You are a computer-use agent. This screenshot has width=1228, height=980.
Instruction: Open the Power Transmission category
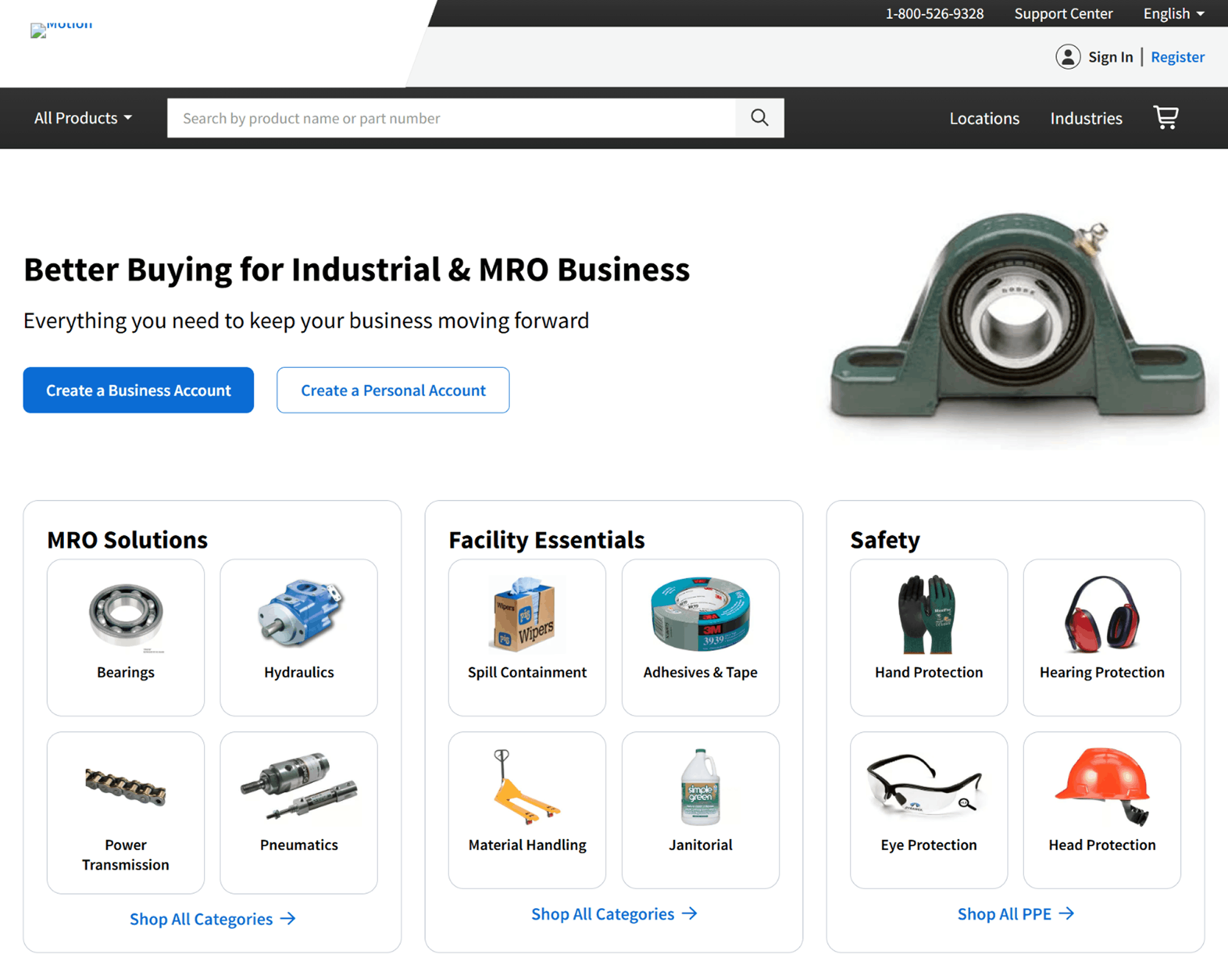click(125, 813)
